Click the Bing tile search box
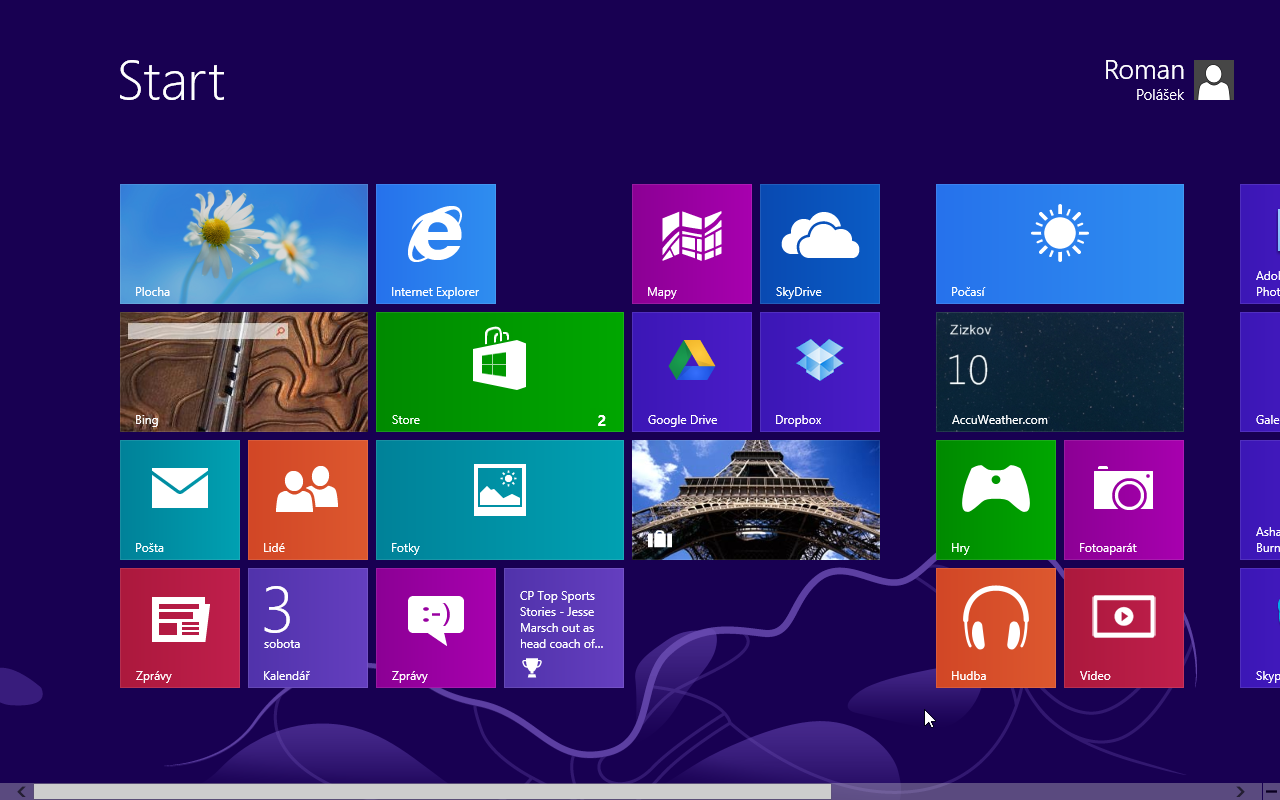 [208, 330]
